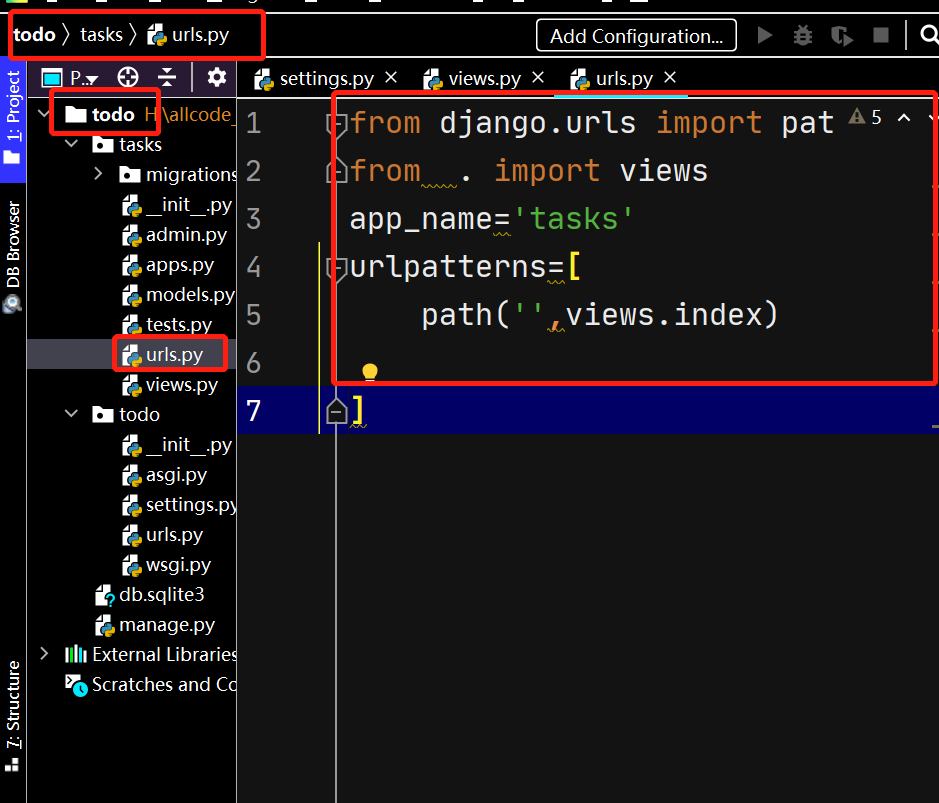Select db.sqlite3 file
The image size is (939, 803).
pos(150,595)
